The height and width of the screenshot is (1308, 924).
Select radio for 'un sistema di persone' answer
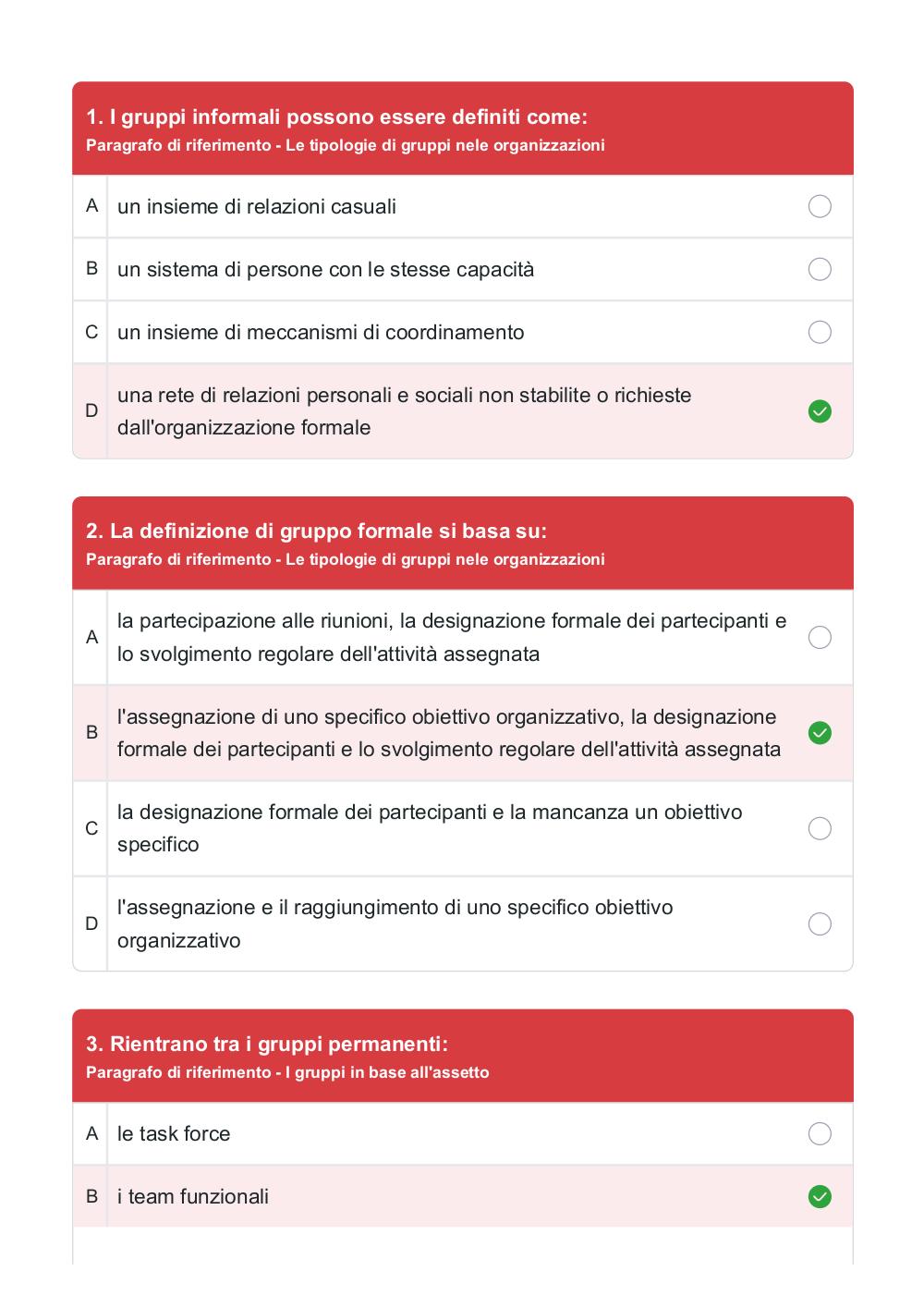(820, 269)
